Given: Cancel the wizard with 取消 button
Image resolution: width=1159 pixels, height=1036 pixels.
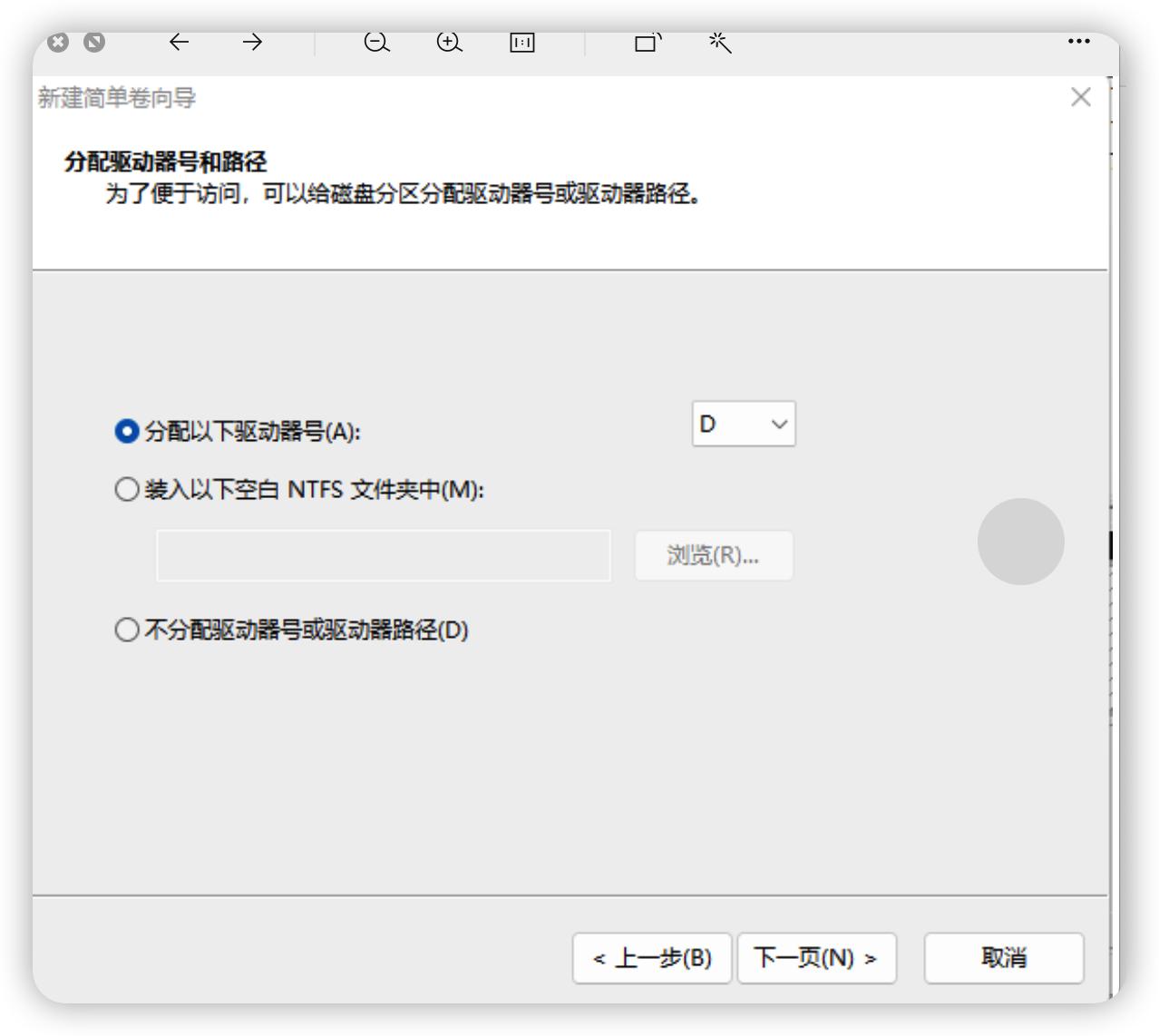Looking at the screenshot, I should pos(1003,958).
